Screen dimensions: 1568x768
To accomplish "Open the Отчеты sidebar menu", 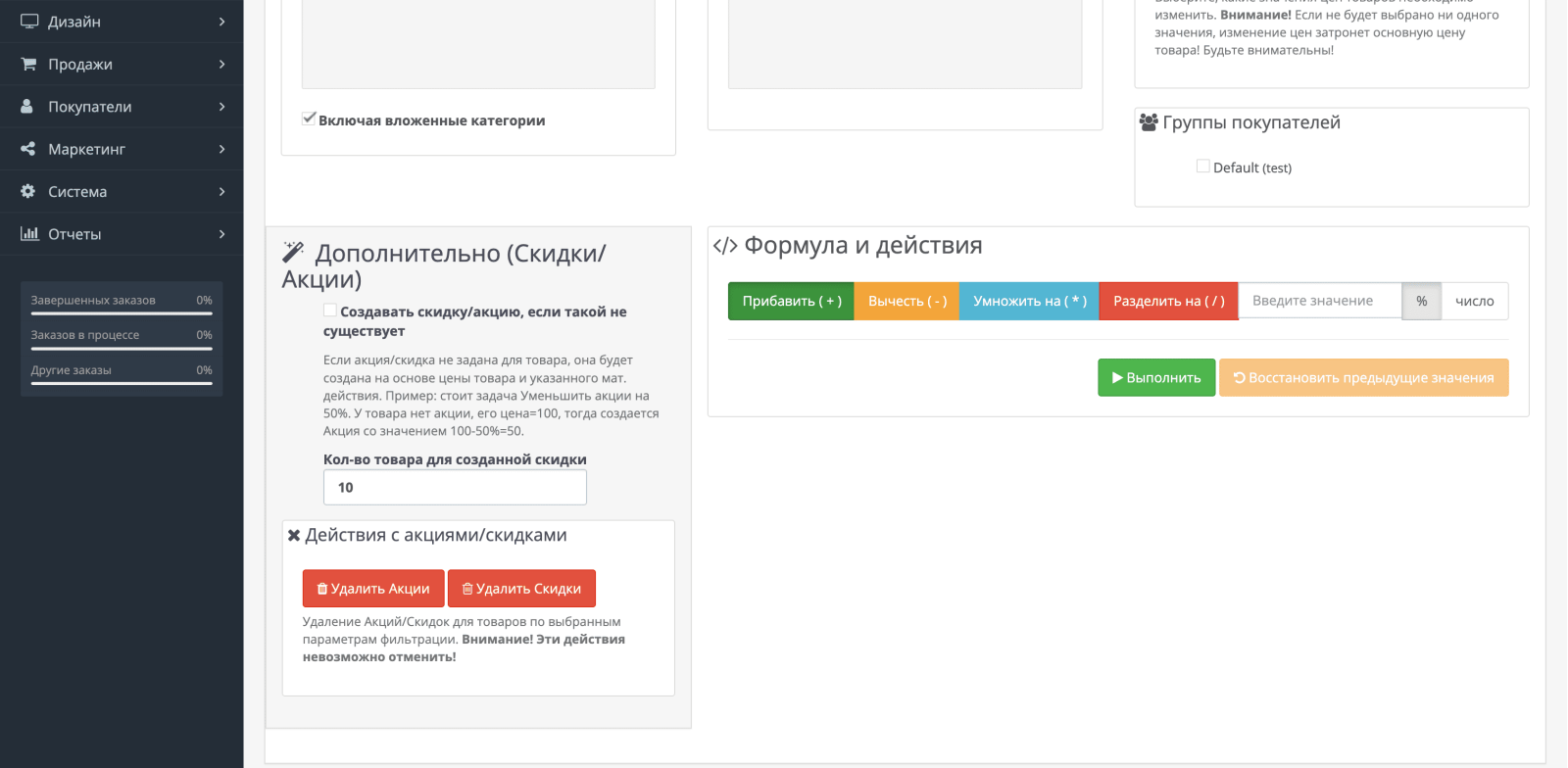I will coord(122,233).
